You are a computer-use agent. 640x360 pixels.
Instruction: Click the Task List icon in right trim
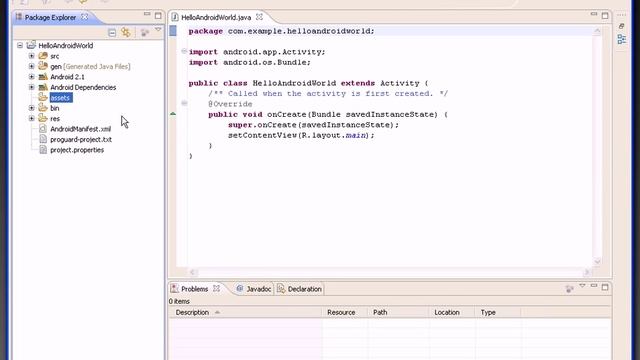tap(622, 26)
